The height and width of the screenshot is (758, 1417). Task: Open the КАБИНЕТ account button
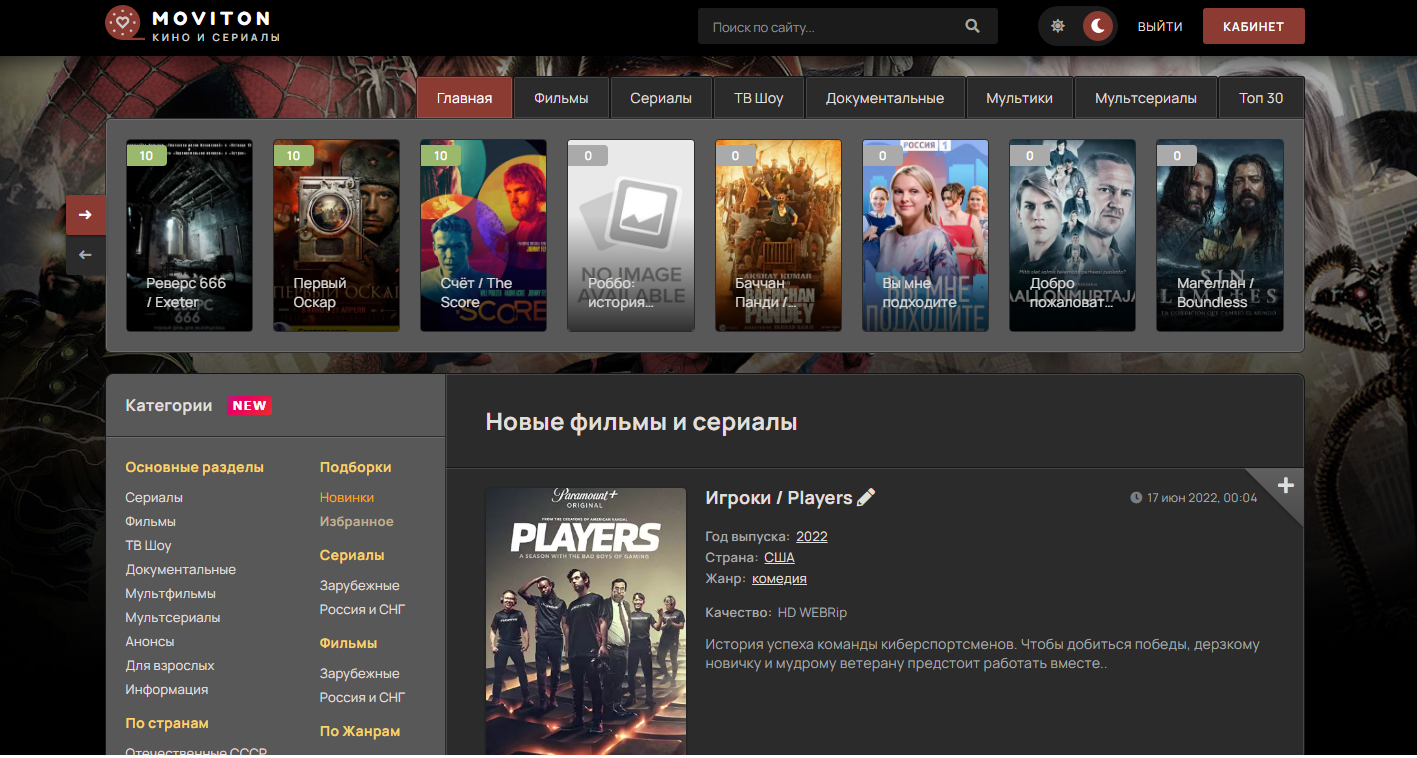[x=1253, y=27]
